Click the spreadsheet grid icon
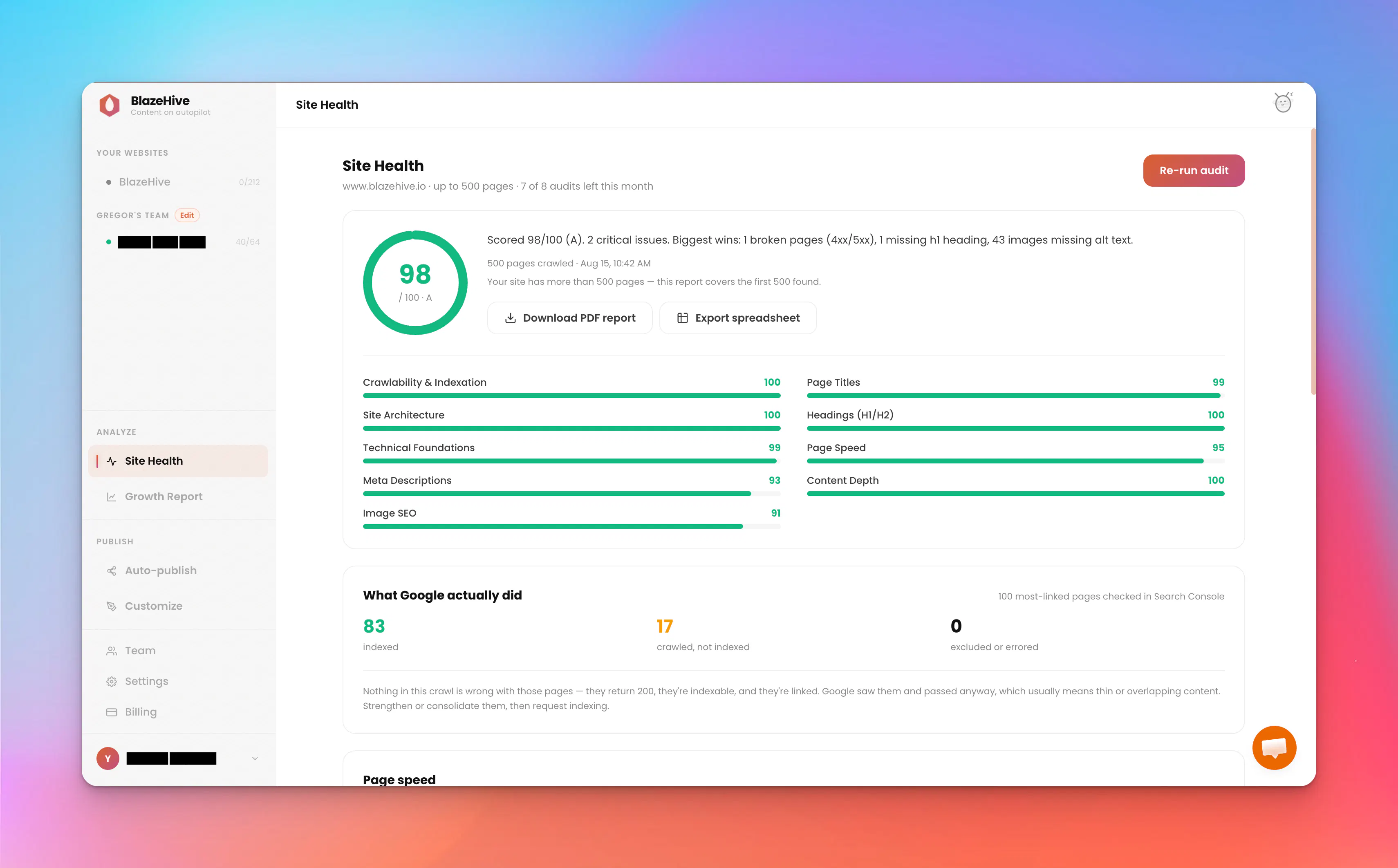 point(682,318)
